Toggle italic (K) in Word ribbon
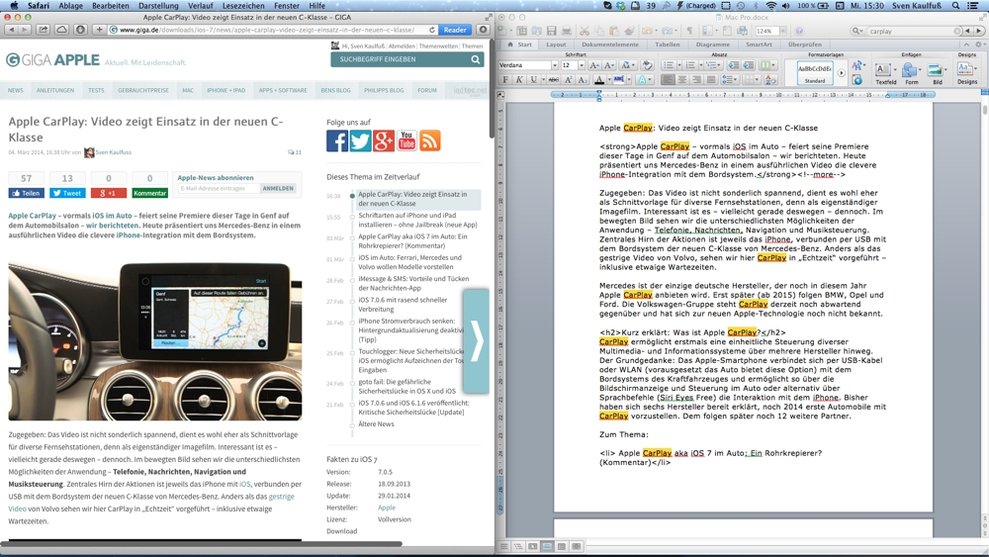The width and height of the screenshot is (989, 557). click(519, 79)
